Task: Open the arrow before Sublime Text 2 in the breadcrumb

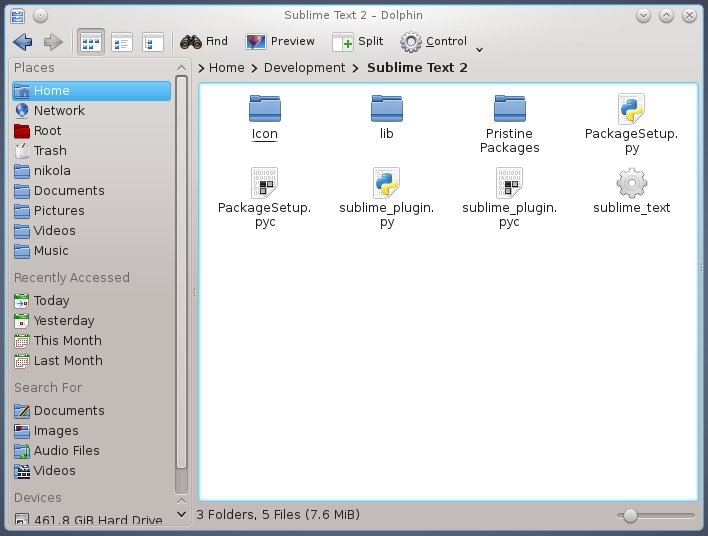Action: [x=356, y=68]
